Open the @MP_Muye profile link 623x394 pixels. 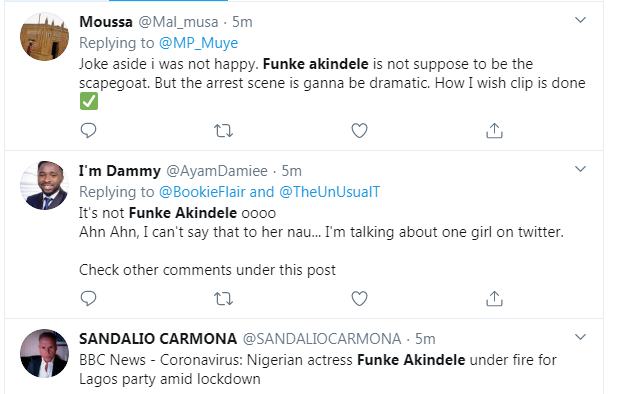tap(198, 43)
